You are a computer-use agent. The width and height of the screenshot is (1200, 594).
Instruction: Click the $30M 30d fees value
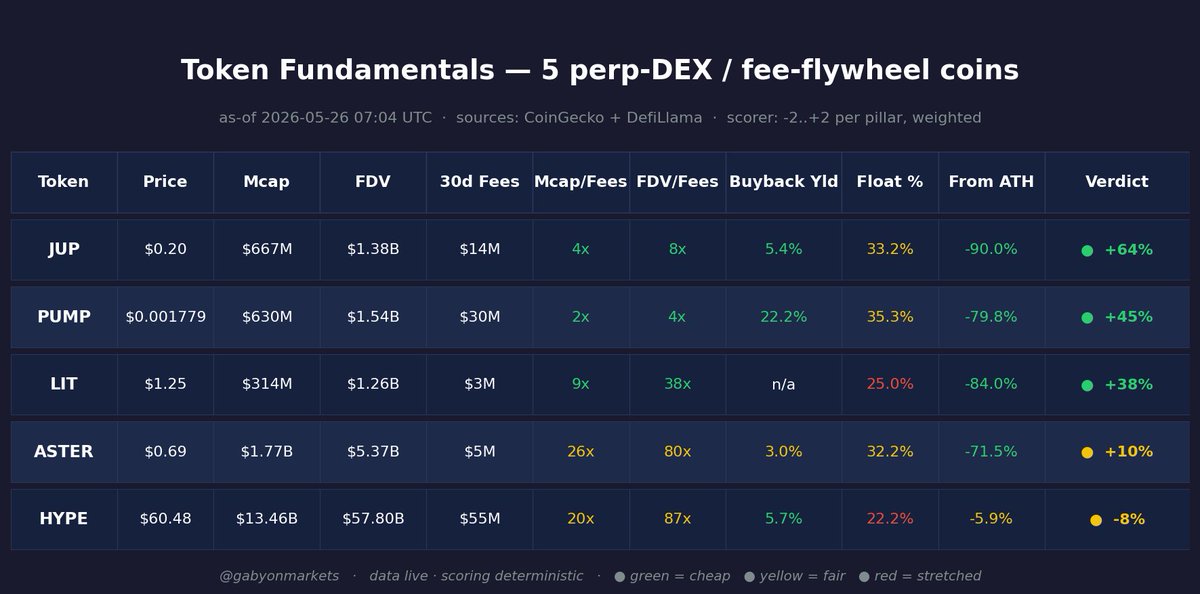480,317
